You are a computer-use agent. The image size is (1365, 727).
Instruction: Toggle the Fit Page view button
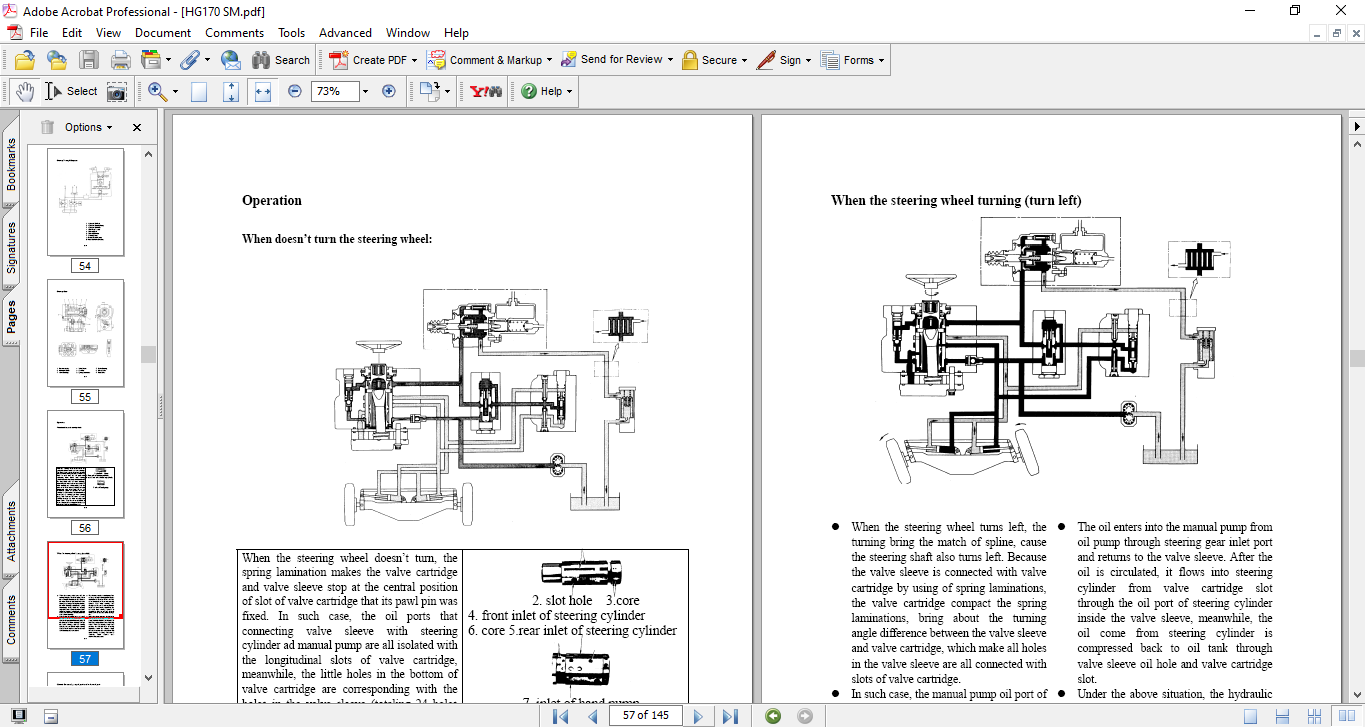click(x=199, y=91)
